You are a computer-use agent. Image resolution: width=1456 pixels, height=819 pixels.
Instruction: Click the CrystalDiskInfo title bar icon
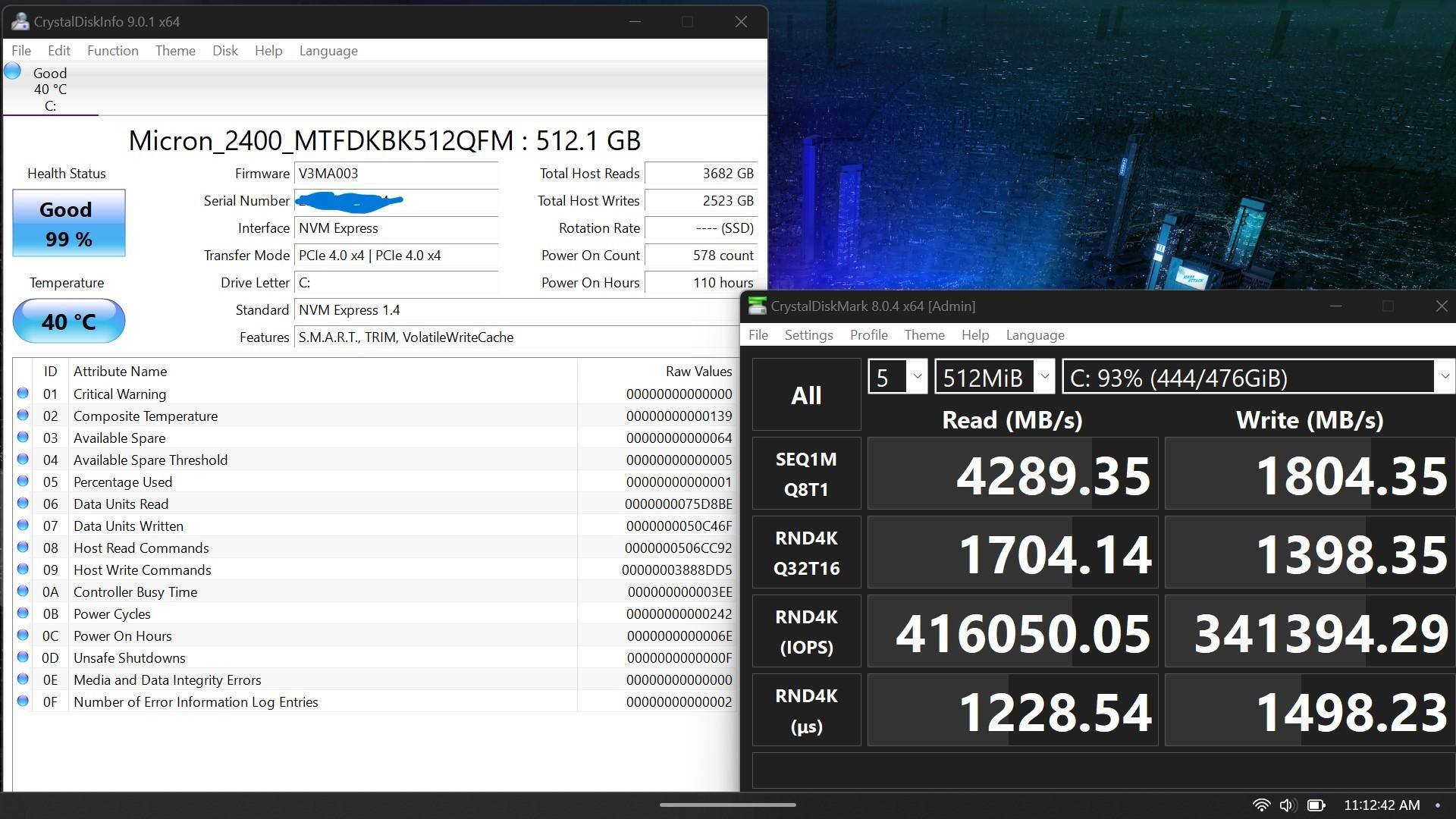pyautogui.click(x=20, y=22)
